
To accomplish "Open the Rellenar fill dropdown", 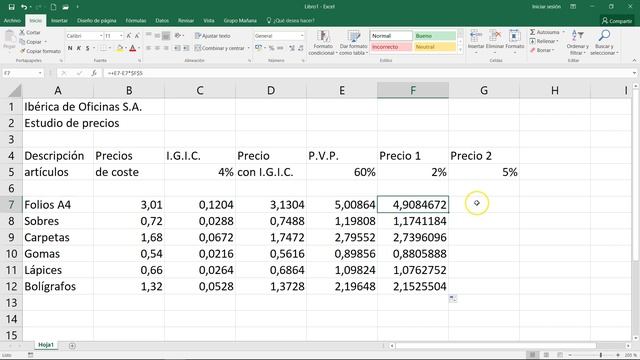I will (x=544, y=41).
